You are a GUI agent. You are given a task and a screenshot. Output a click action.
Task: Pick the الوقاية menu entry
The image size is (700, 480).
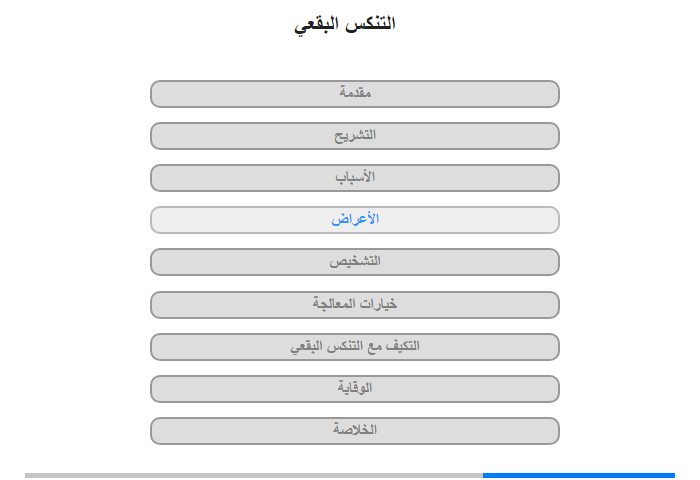pos(354,388)
